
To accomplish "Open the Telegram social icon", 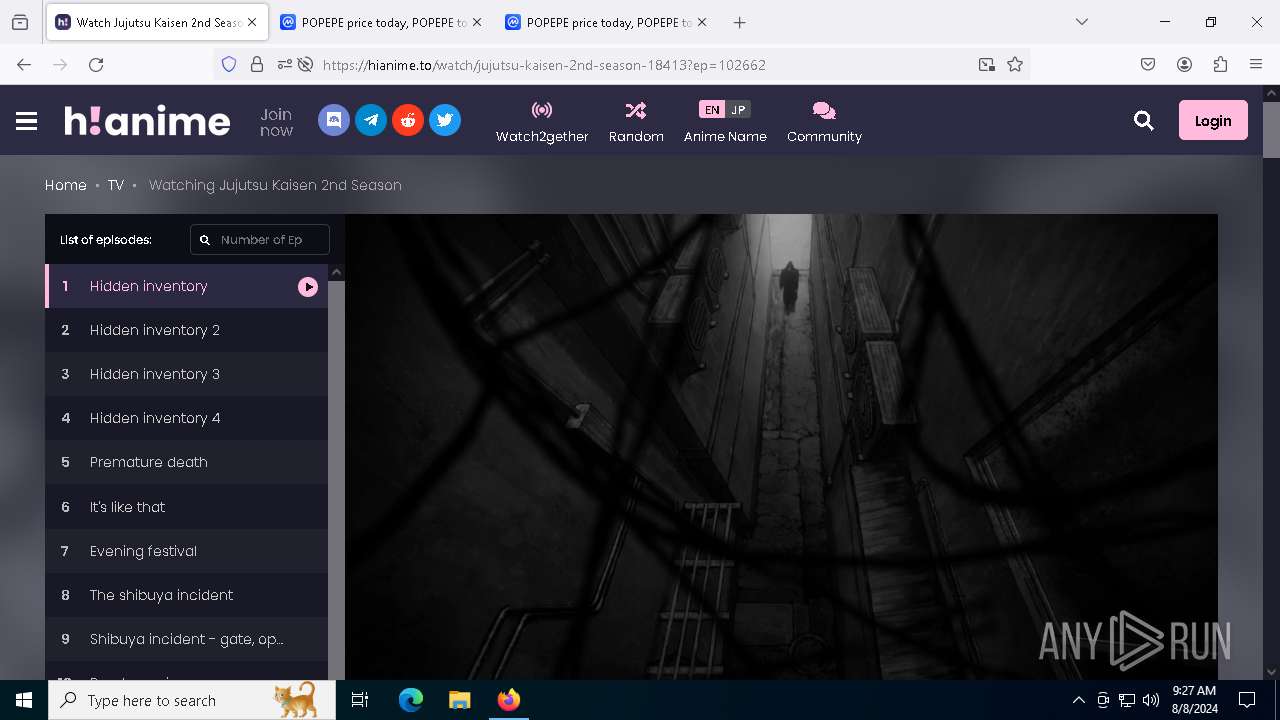I will pyautogui.click(x=371, y=120).
